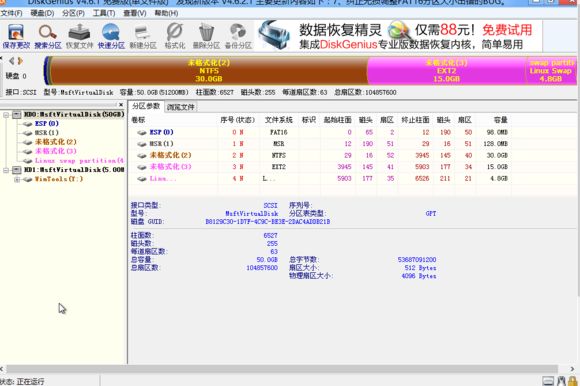The image size is (580, 386).
Task: Select WinTools(Y:) in the disk tree
Action: 59,179
